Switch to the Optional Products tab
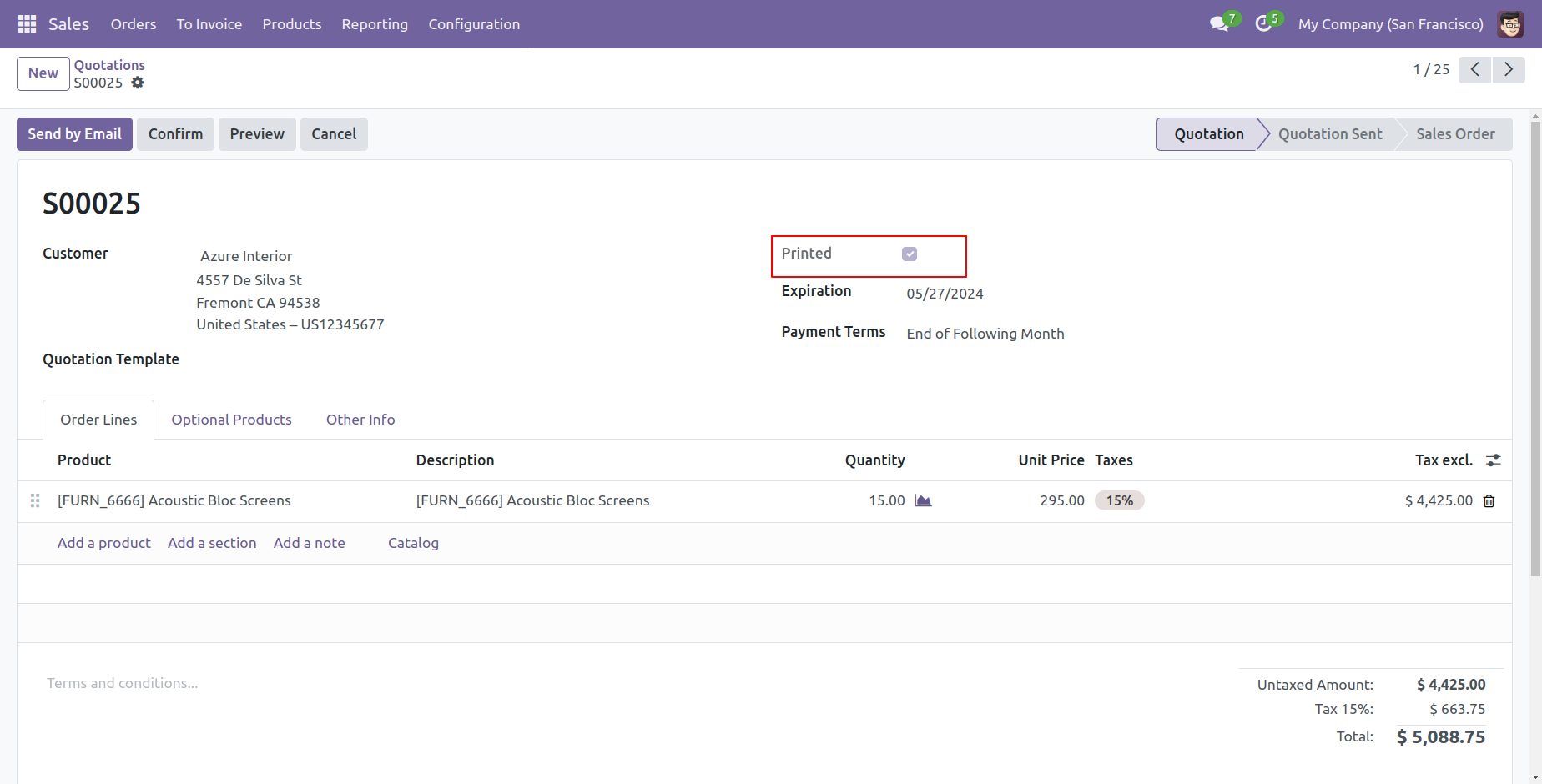The width and height of the screenshot is (1542, 784). point(231,420)
